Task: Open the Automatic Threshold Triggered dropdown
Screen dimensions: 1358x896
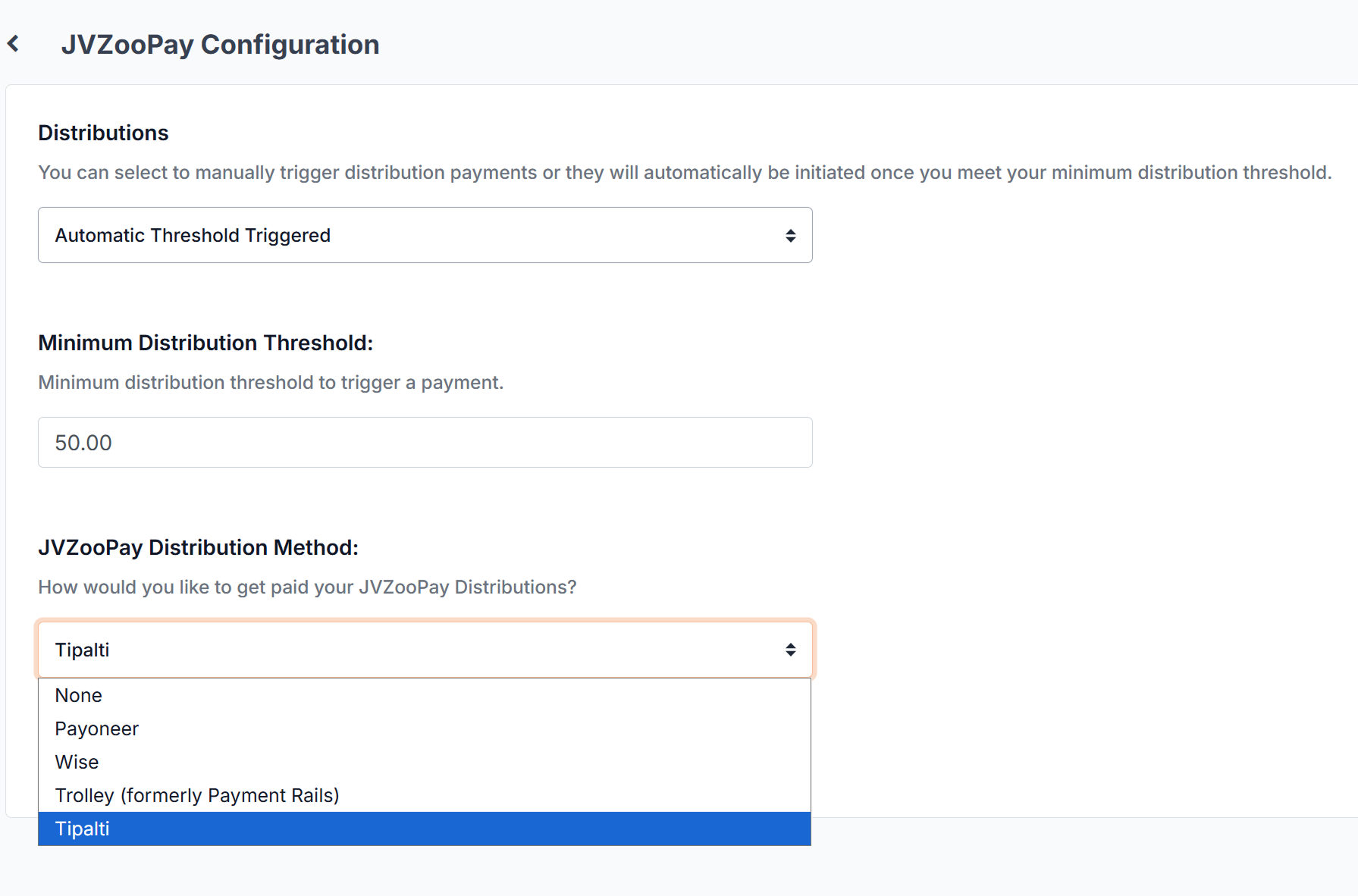Action: point(425,235)
